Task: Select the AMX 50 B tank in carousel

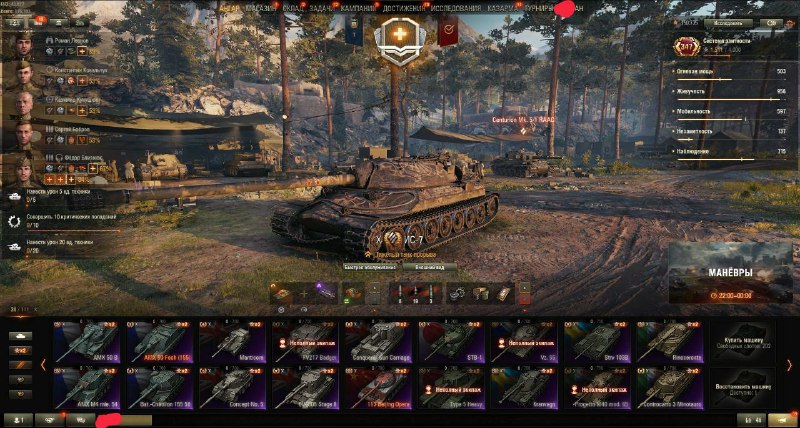Action: 86,342
